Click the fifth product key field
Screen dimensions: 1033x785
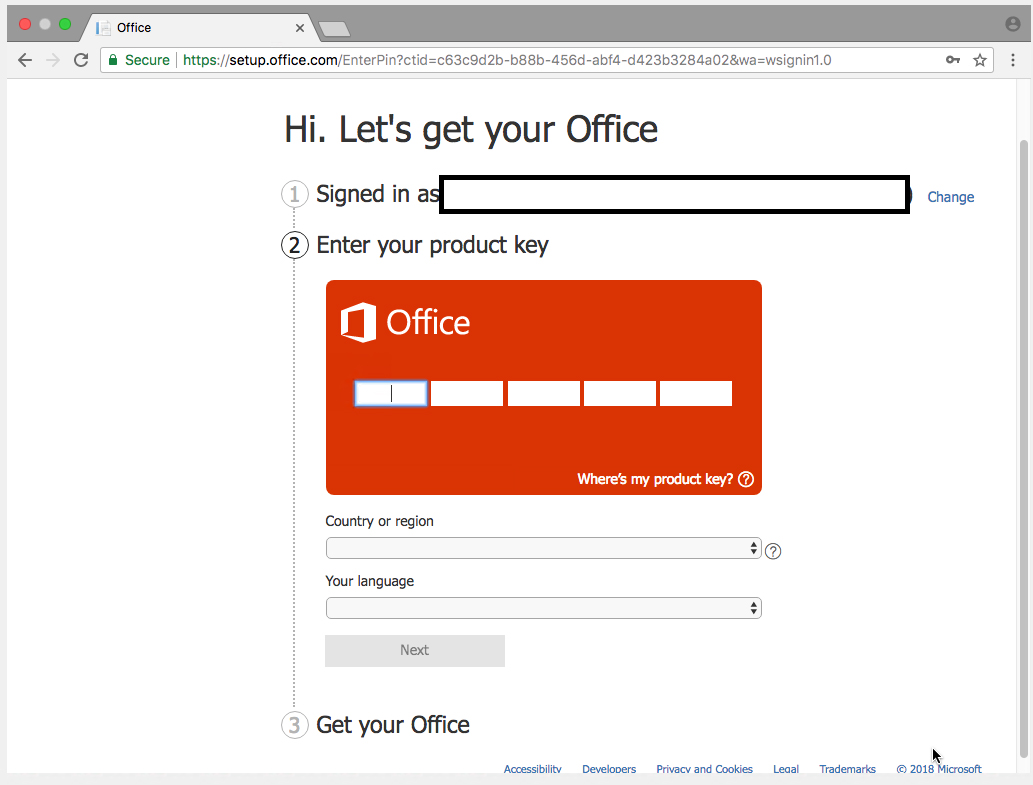point(696,394)
